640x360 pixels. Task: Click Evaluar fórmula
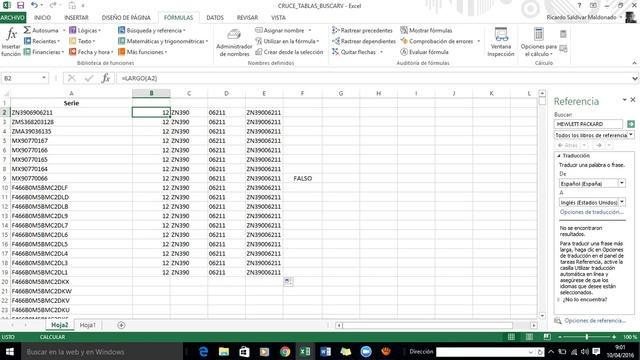click(424, 52)
